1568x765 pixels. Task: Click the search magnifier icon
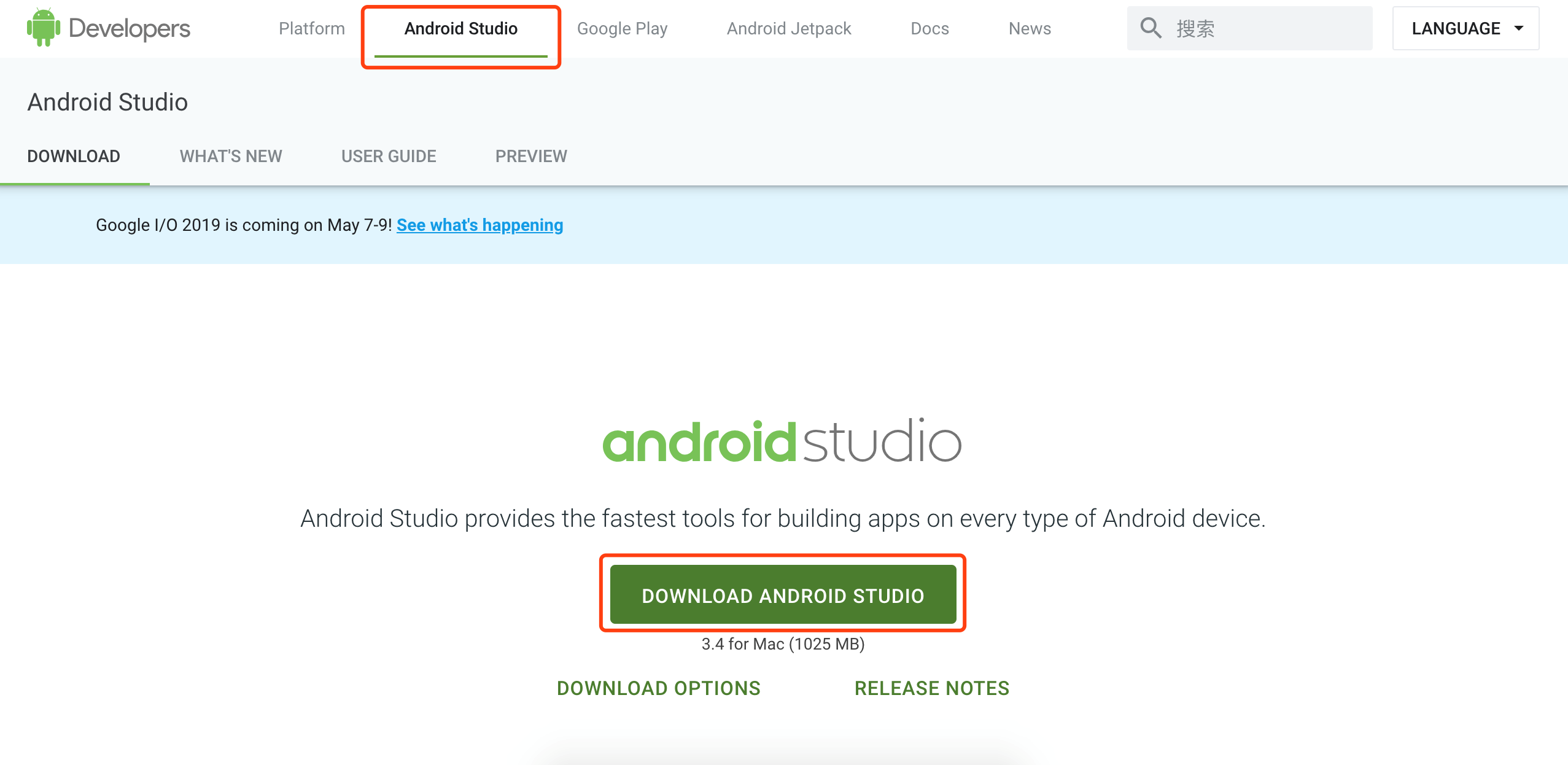tap(1151, 28)
